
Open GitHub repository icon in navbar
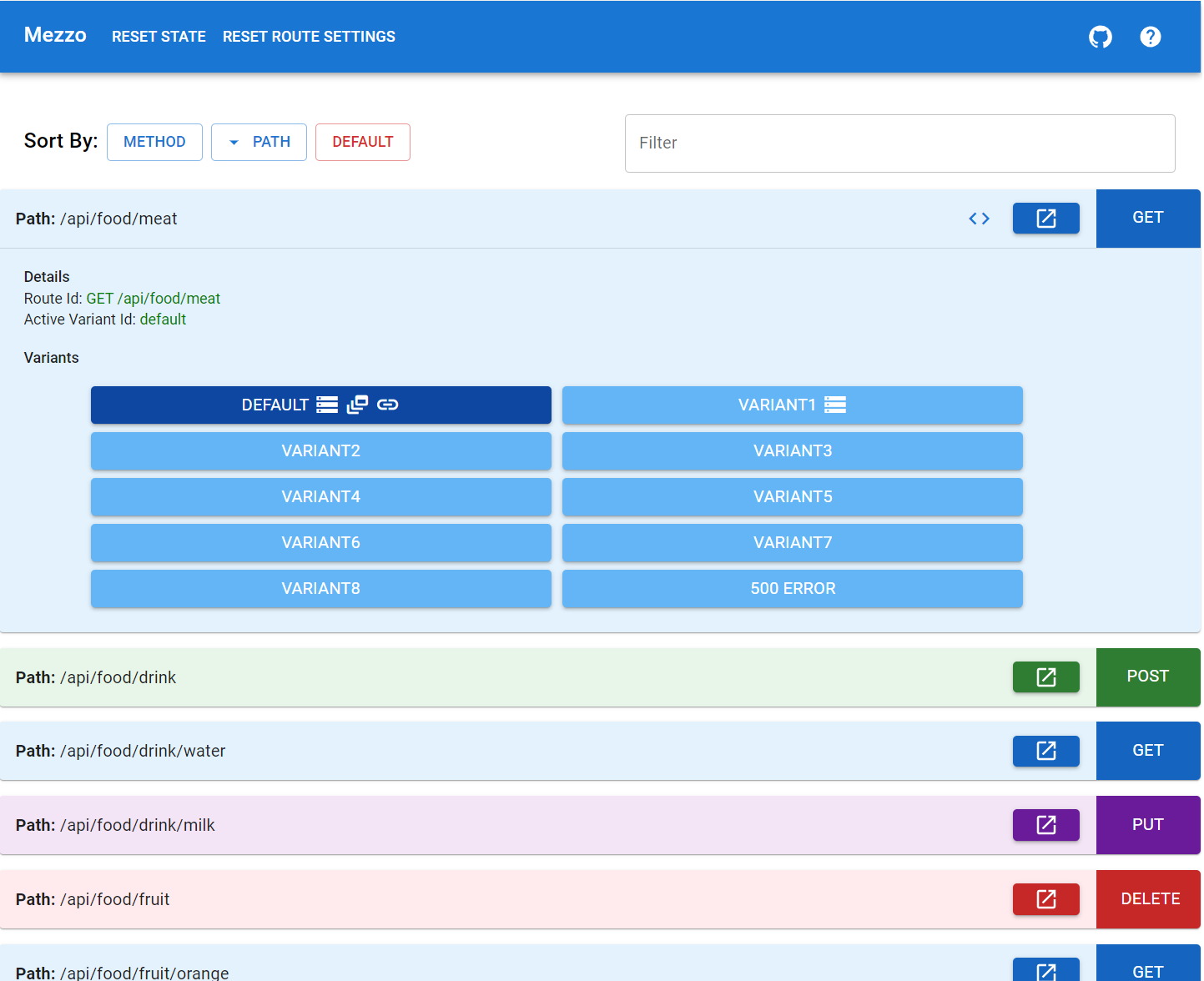(1100, 37)
